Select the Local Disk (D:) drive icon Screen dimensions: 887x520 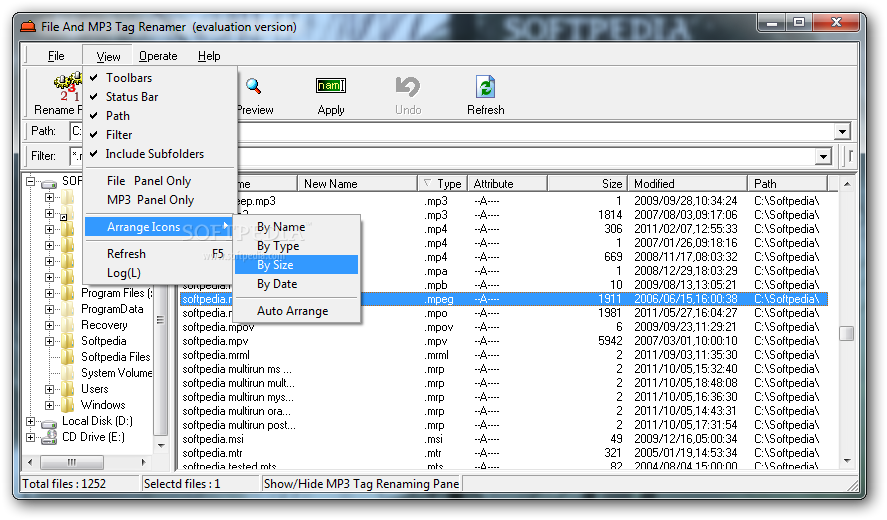[49, 422]
